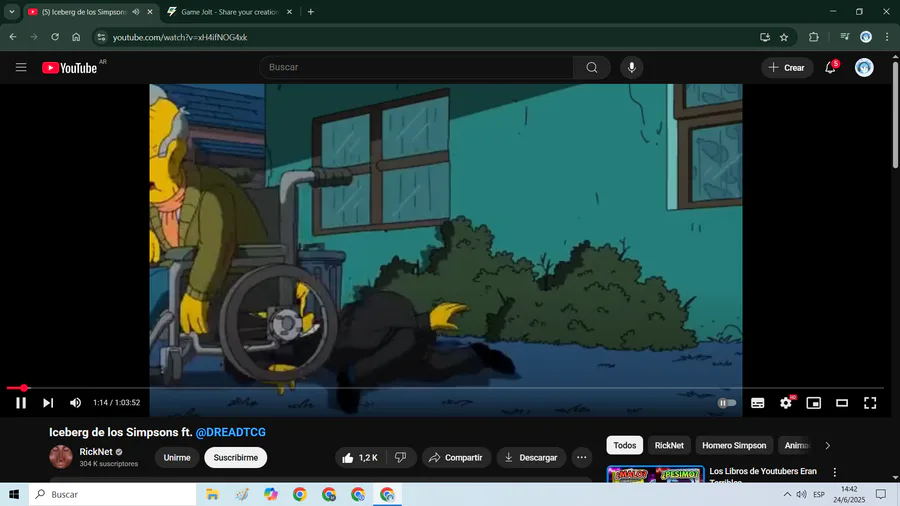
Task: Close the Iceberg de los Simpsons tab
Action: click(150, 11)
